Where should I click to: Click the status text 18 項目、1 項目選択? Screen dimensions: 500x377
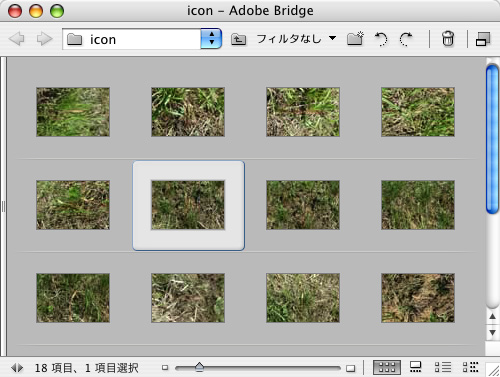[86, 368]
